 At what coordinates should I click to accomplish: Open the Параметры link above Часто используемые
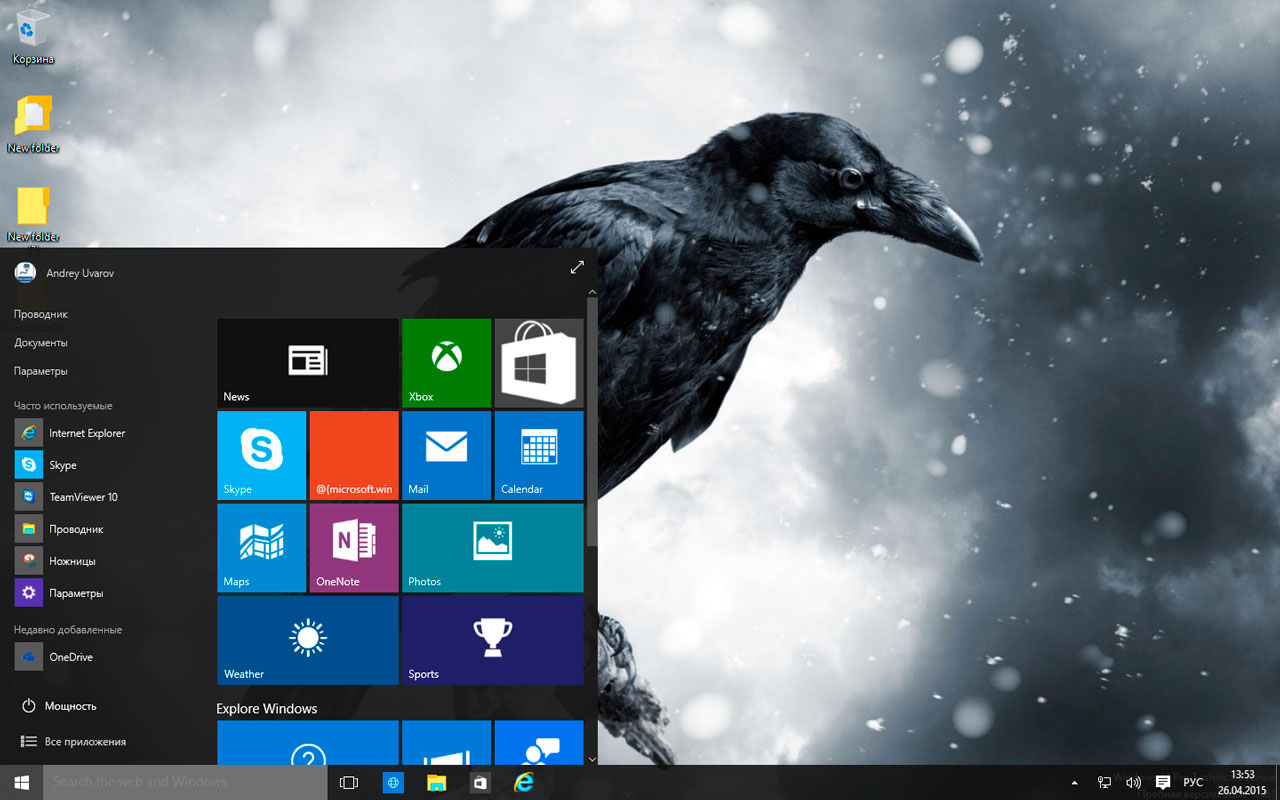point(41,371)
